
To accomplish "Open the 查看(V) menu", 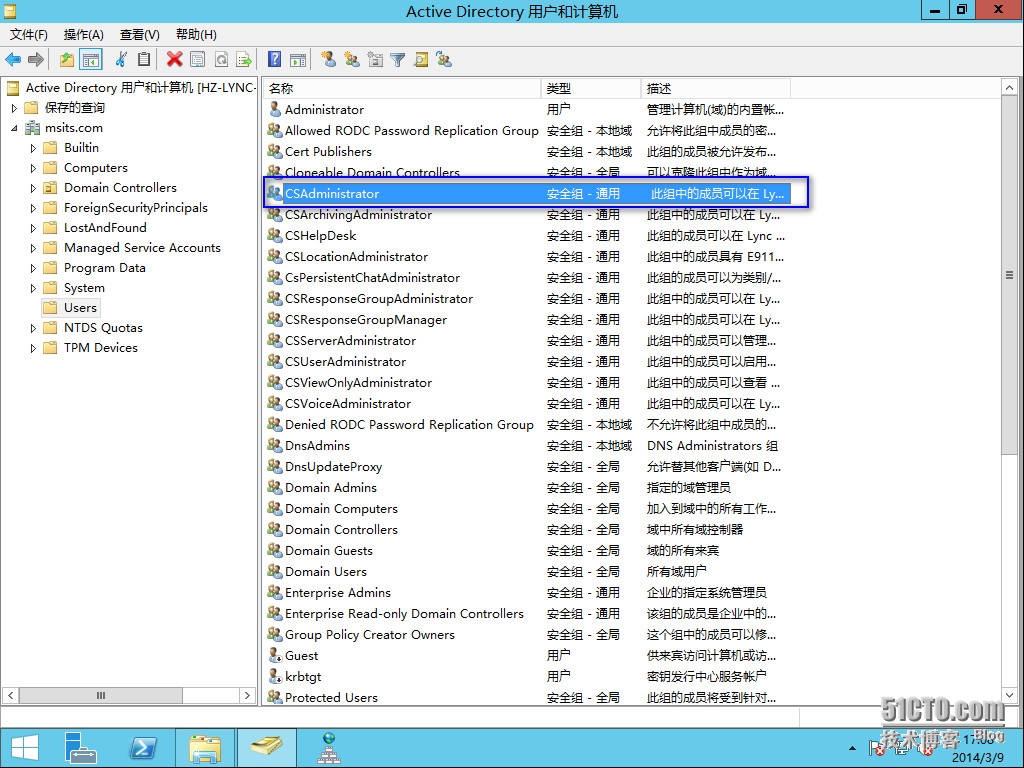I will (140, 35).
